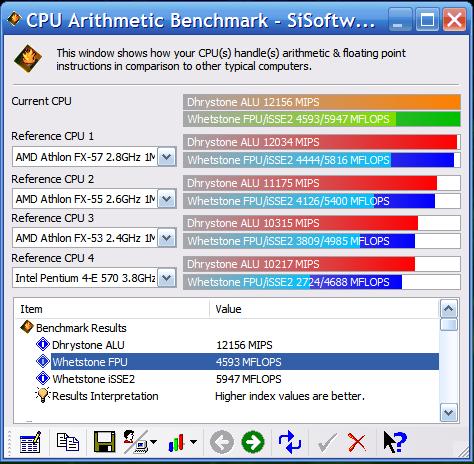Viewport: 474px width, 464px height.
Task: Click the red X cancel icon
Action: point(357,443)
